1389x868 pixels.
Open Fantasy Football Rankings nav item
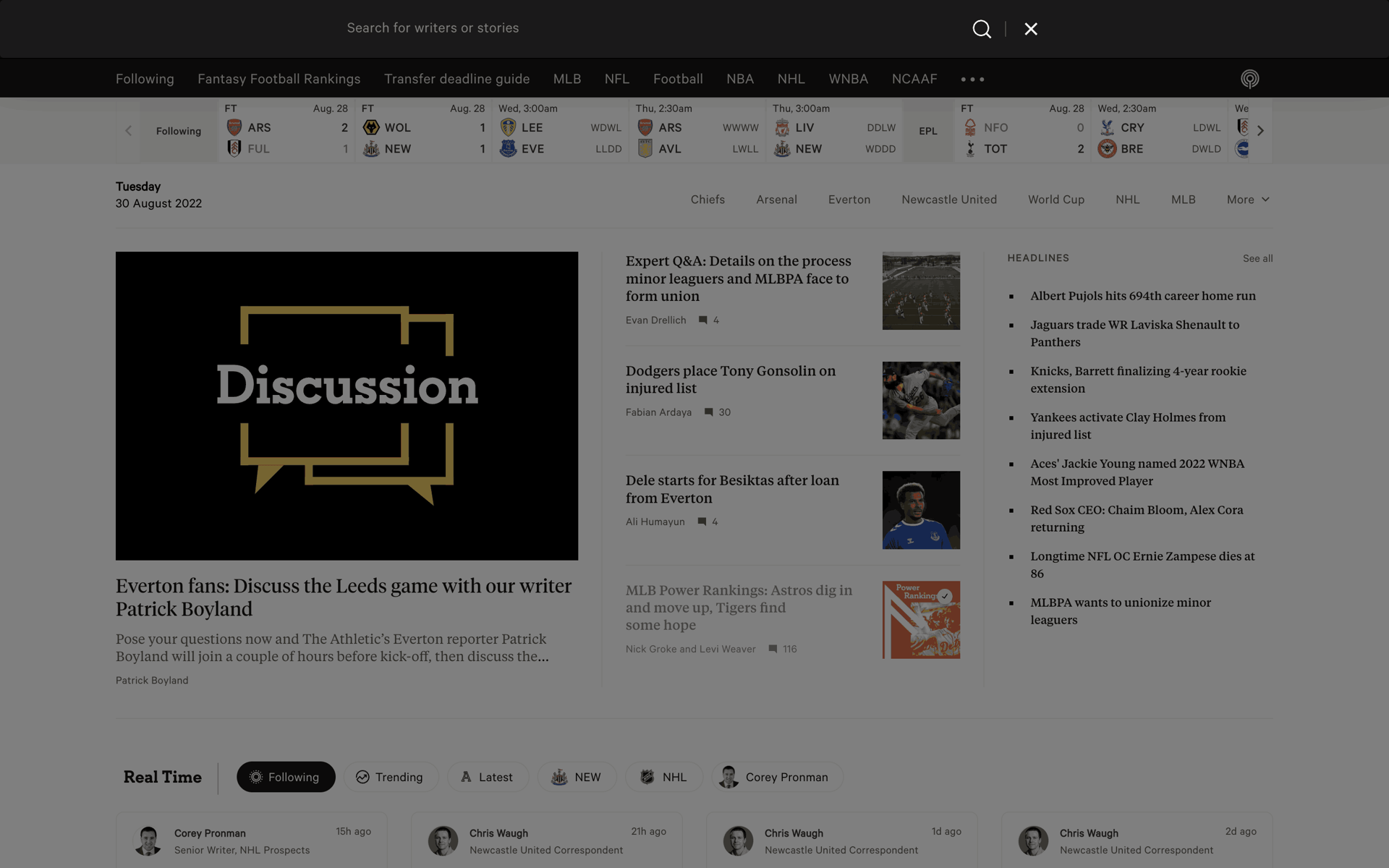pyautogui.click(x=279, y=79)
